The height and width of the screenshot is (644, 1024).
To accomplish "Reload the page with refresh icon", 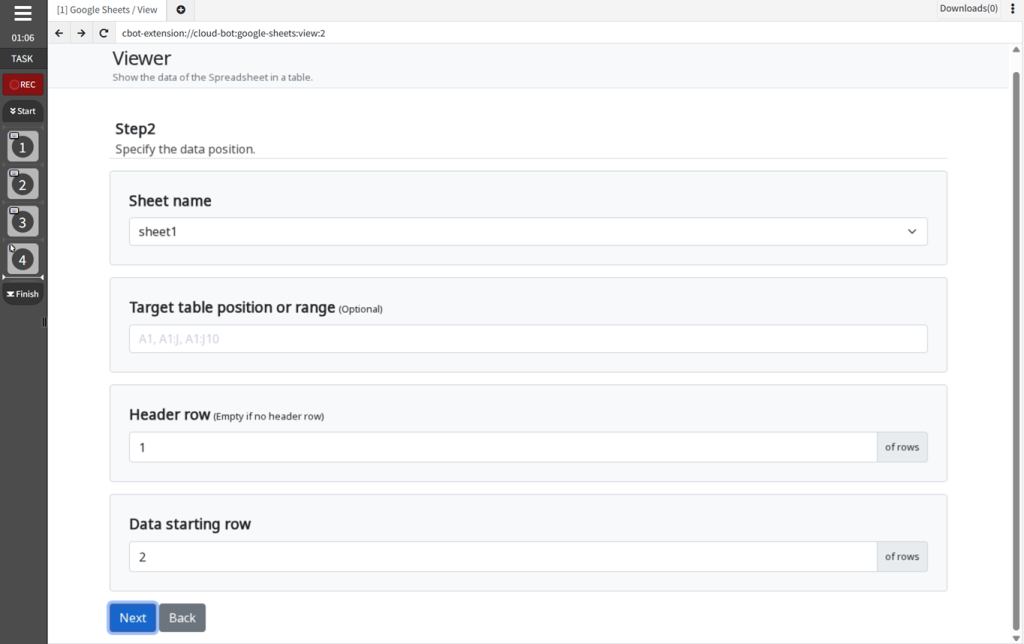I will (x=103, y=33).
